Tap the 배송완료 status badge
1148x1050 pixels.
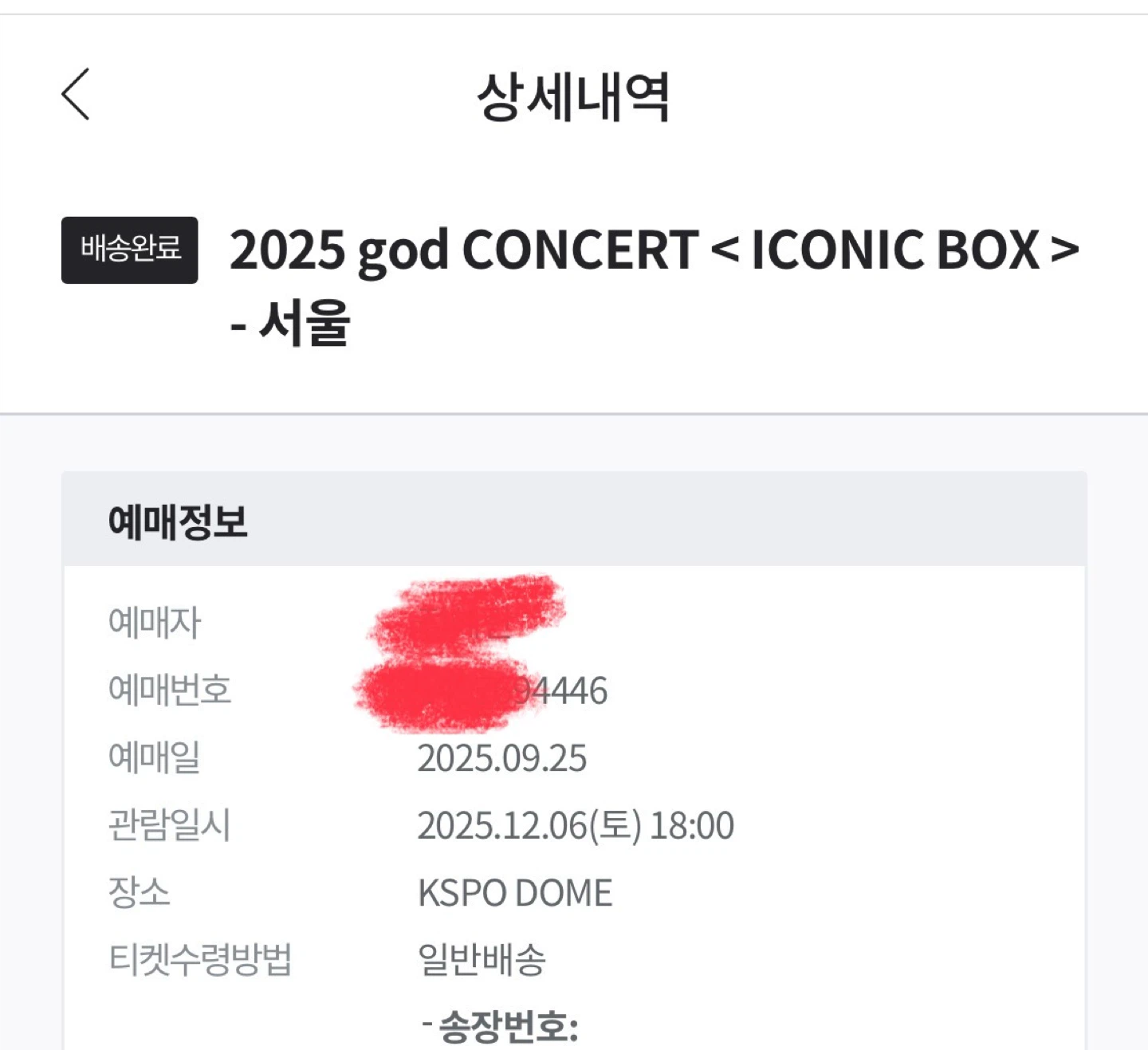[x=129, y=250]
